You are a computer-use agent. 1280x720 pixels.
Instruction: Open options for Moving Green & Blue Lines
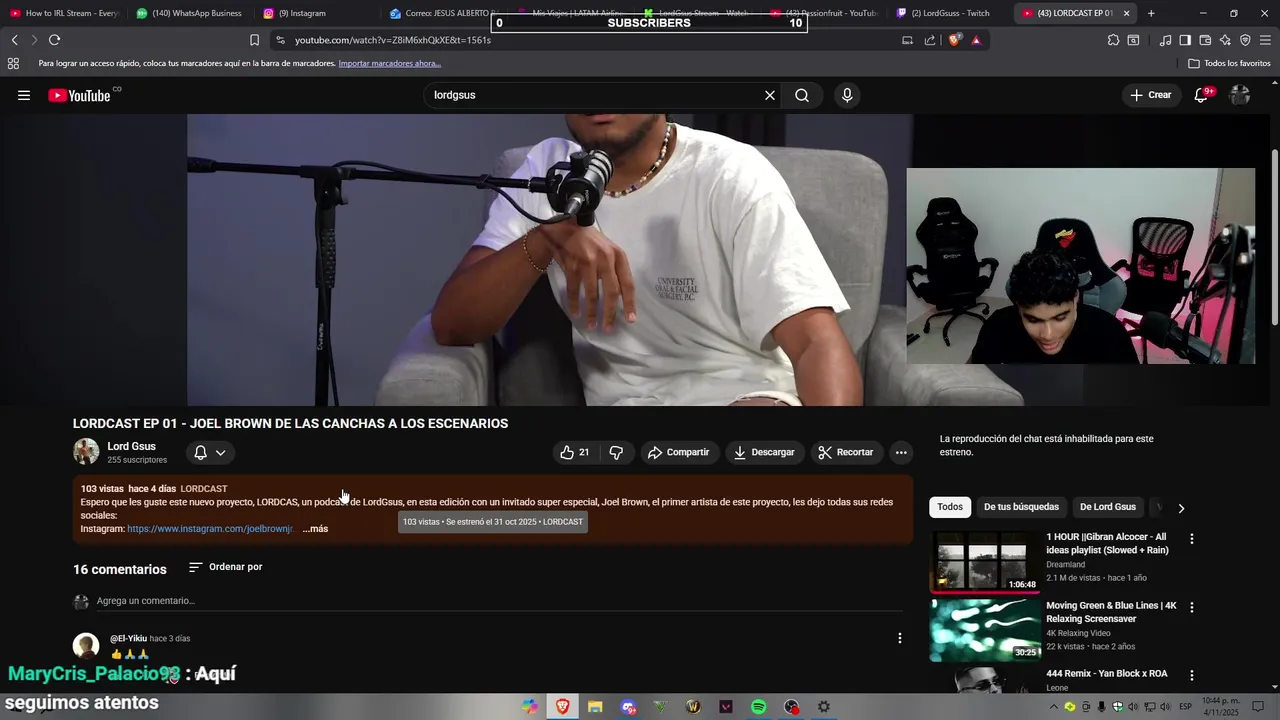[1191, 607]
